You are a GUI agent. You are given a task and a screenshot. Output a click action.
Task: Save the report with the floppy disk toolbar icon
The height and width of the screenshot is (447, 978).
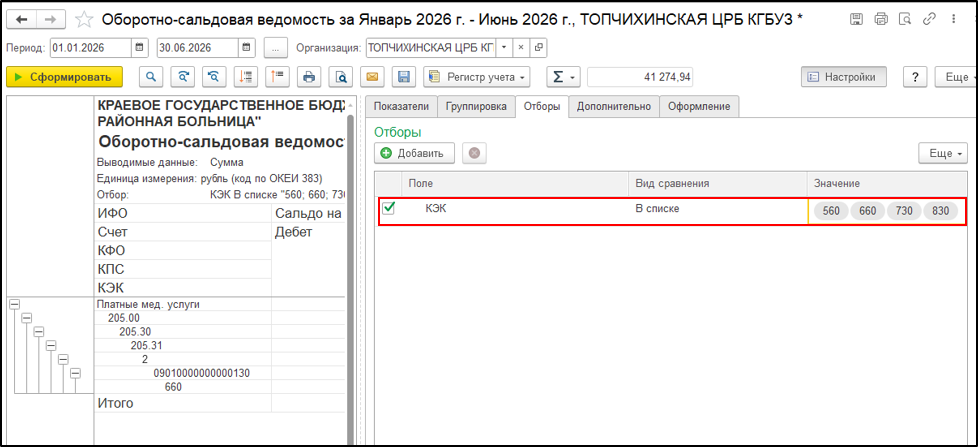(404, 77)
